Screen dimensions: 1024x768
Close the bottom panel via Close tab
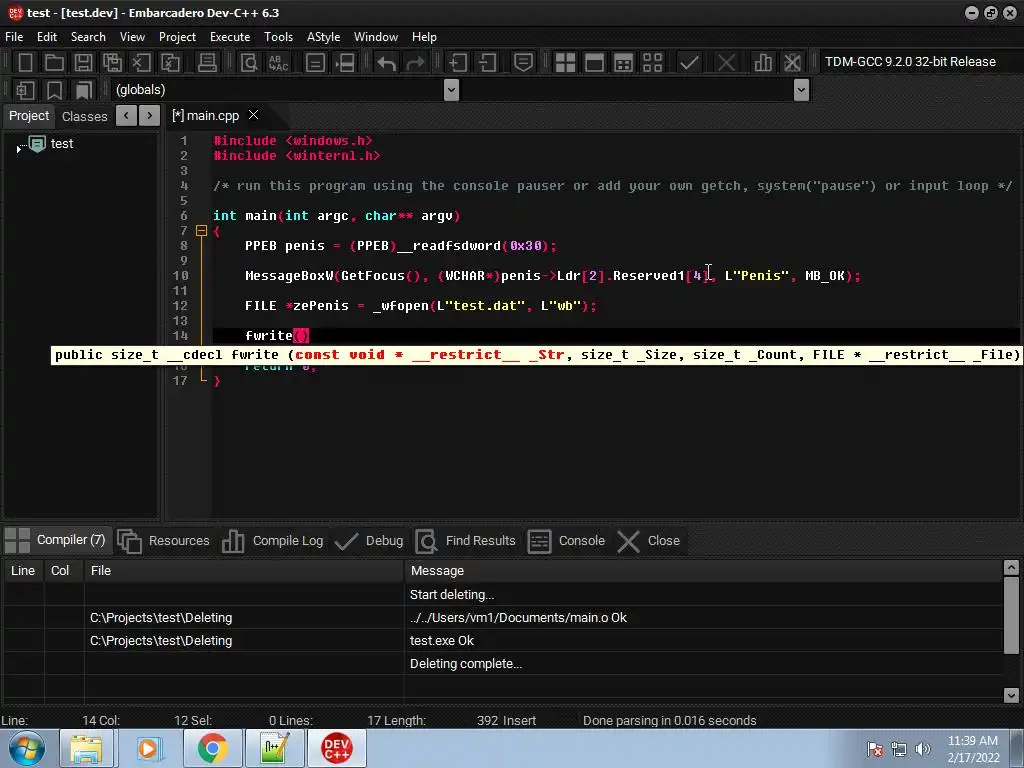click(x=649, y=541)
